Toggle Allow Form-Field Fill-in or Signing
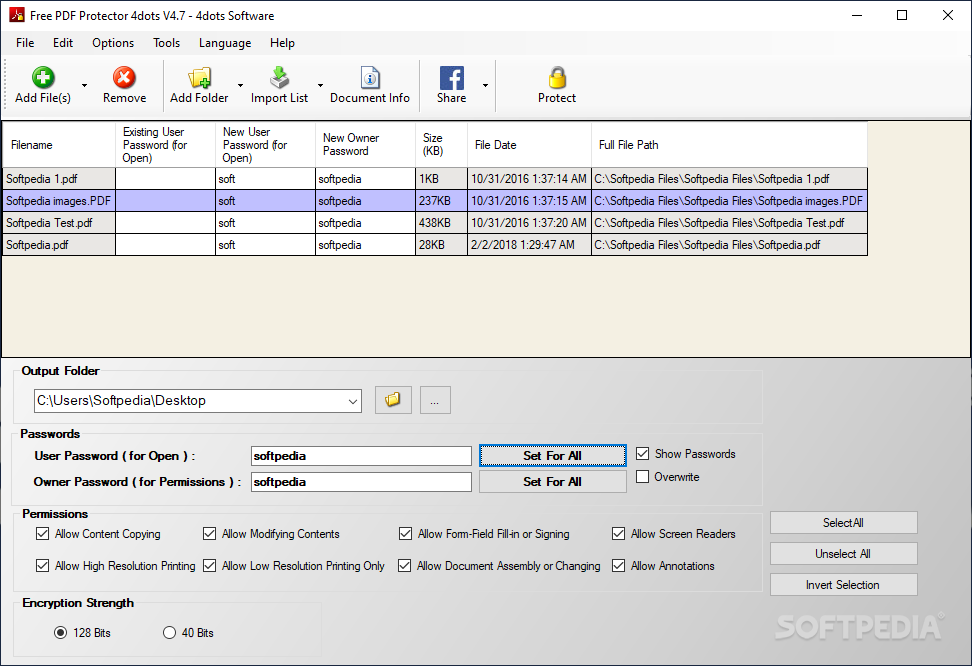Image resolution: width=972 pixels, height=666 pixels. tap(405, 534)
